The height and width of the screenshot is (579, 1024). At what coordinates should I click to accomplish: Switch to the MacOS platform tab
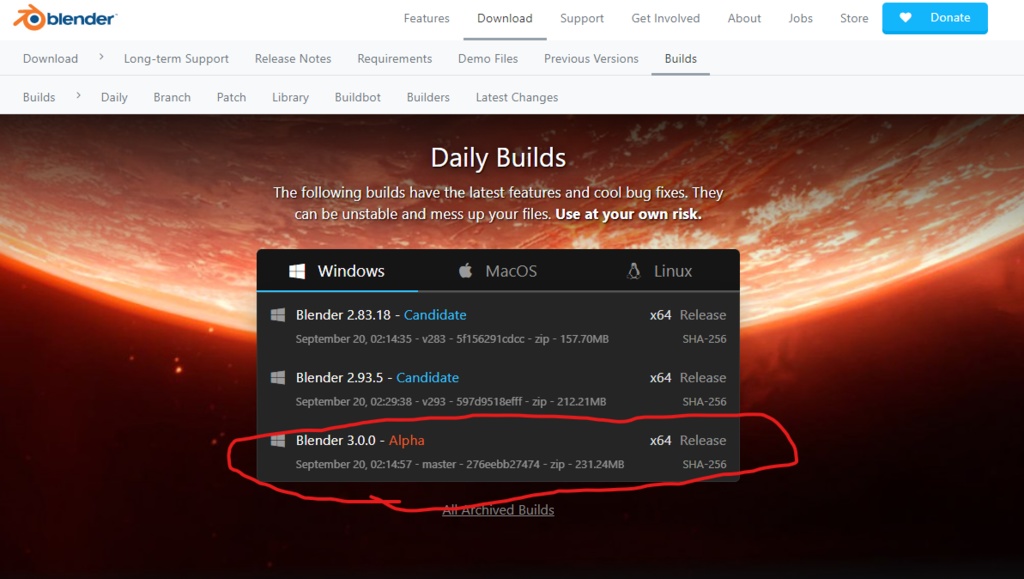coord(498,271)
